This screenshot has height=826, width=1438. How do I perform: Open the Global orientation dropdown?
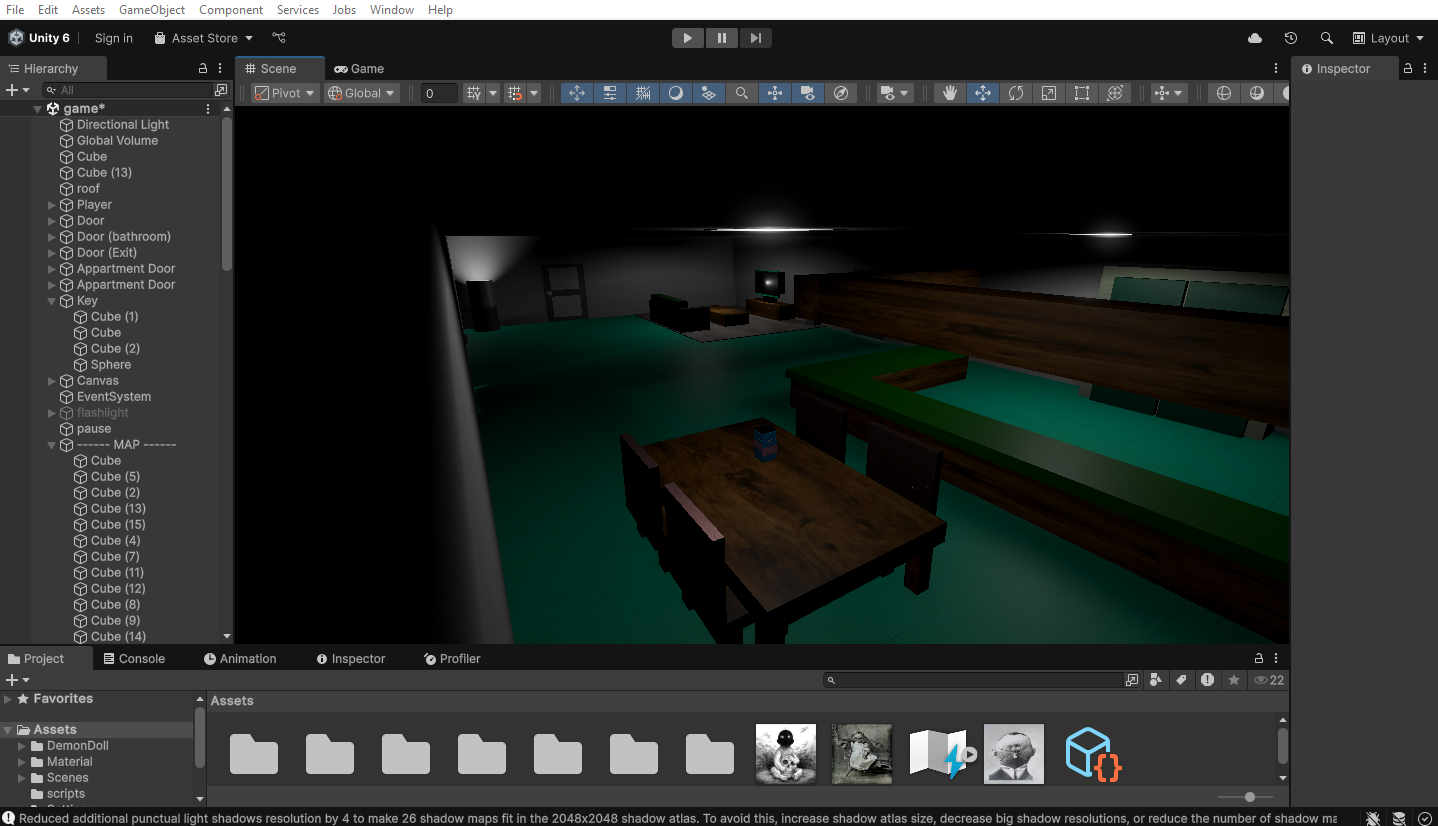tap(360, 92)
